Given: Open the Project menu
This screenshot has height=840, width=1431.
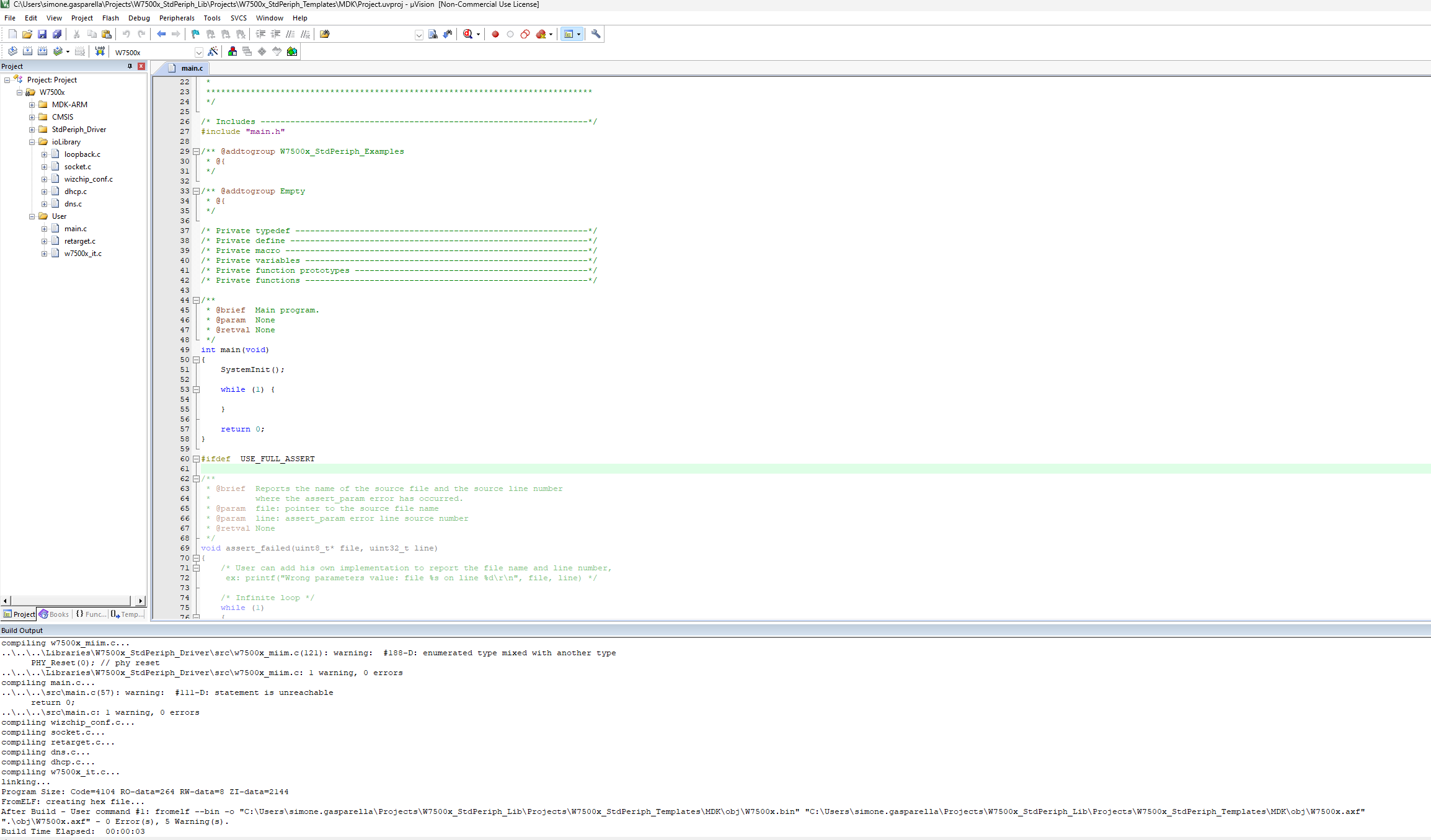Looking at the screenshot, I should 82,18.
